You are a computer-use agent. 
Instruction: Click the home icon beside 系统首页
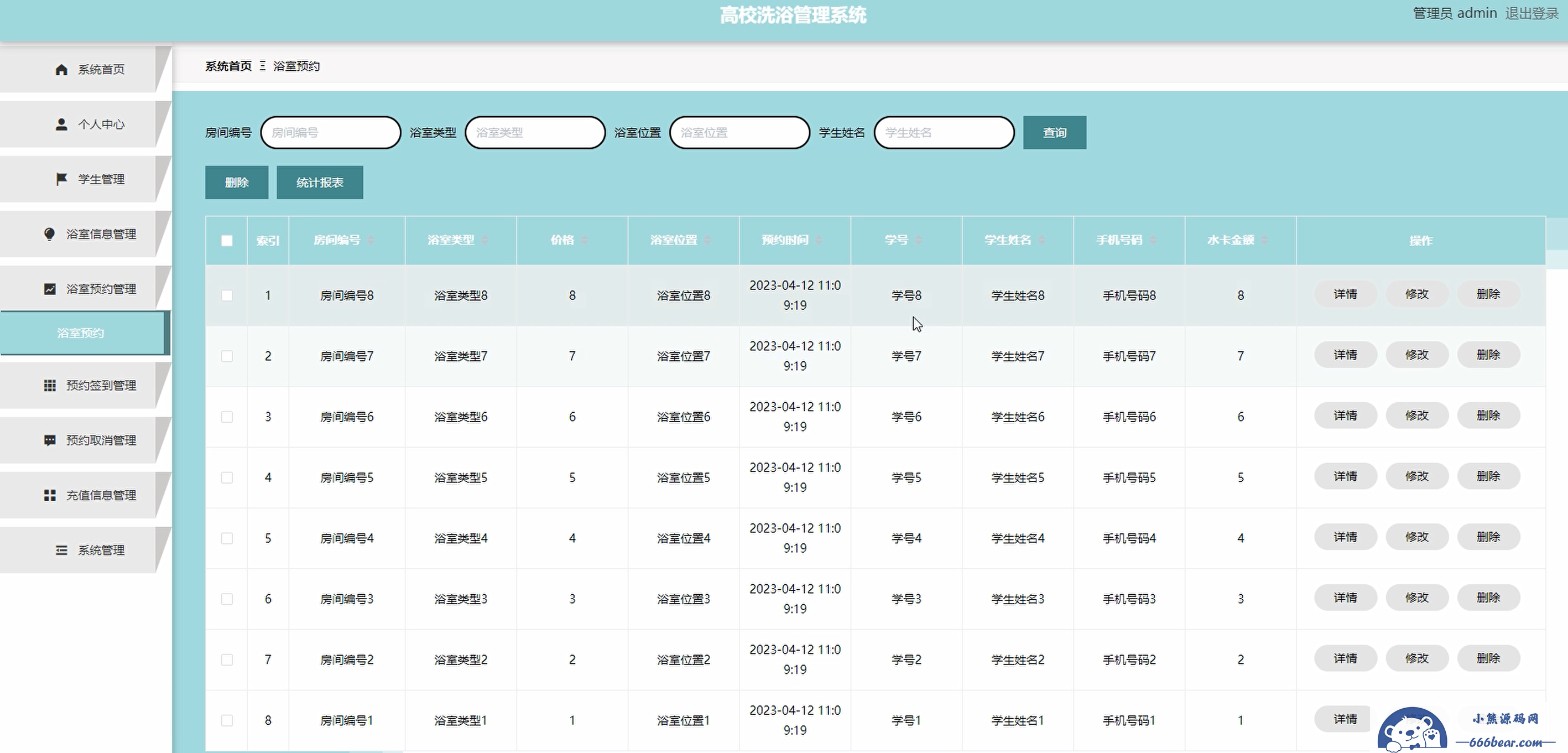point(61,69)
